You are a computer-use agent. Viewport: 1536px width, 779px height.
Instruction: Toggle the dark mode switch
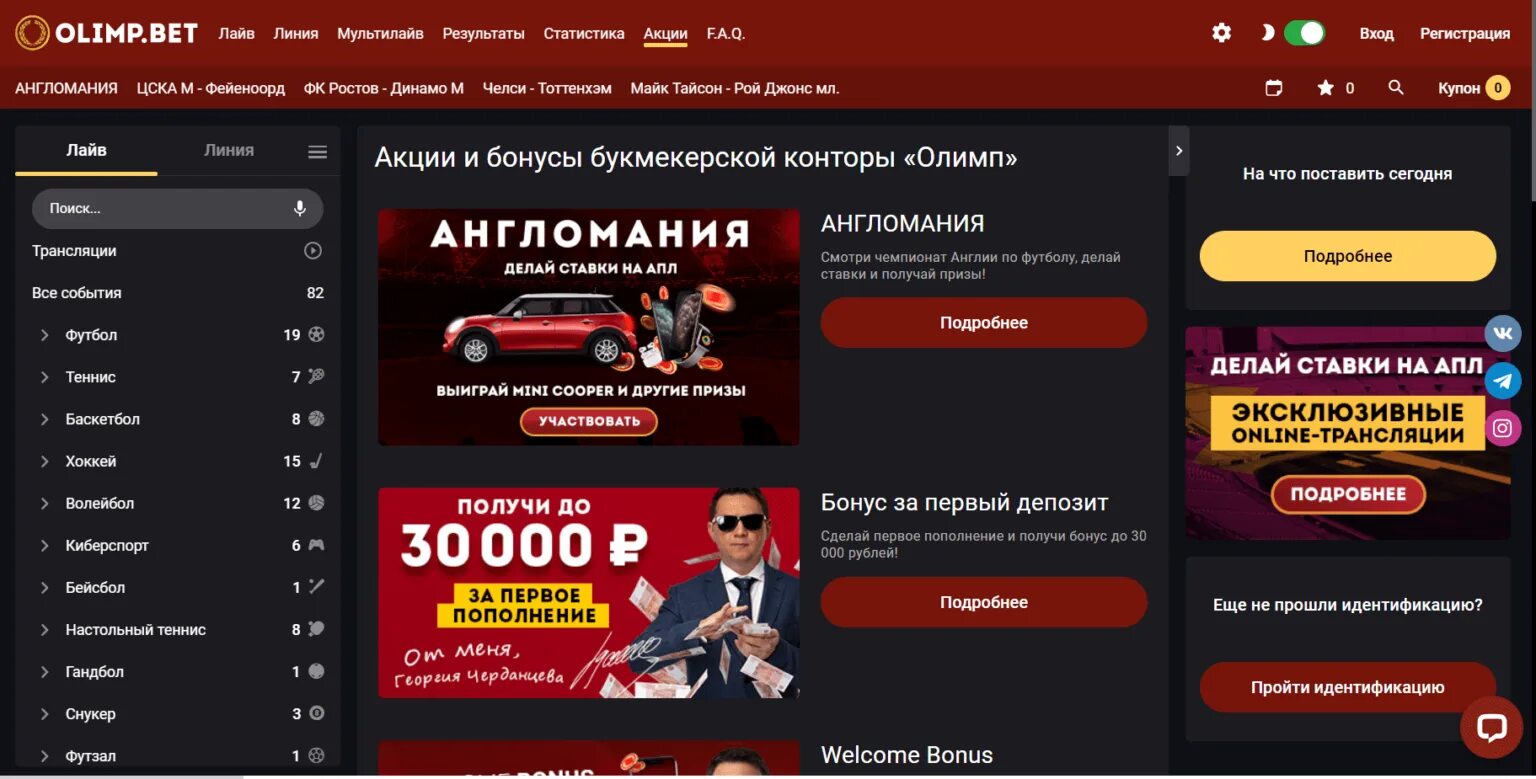pos(1304,33)
